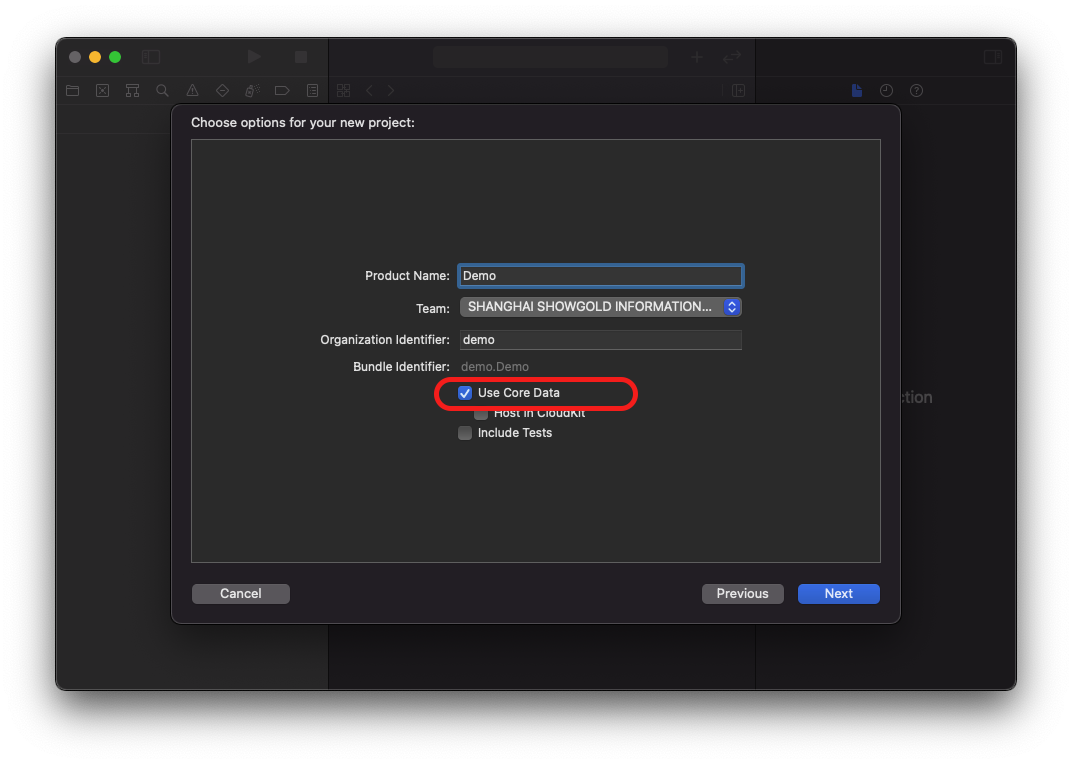This screenshot has height=764, width=1072.
Task: Open the Issue navigator warning icon
Action: [x=192, y=91]
